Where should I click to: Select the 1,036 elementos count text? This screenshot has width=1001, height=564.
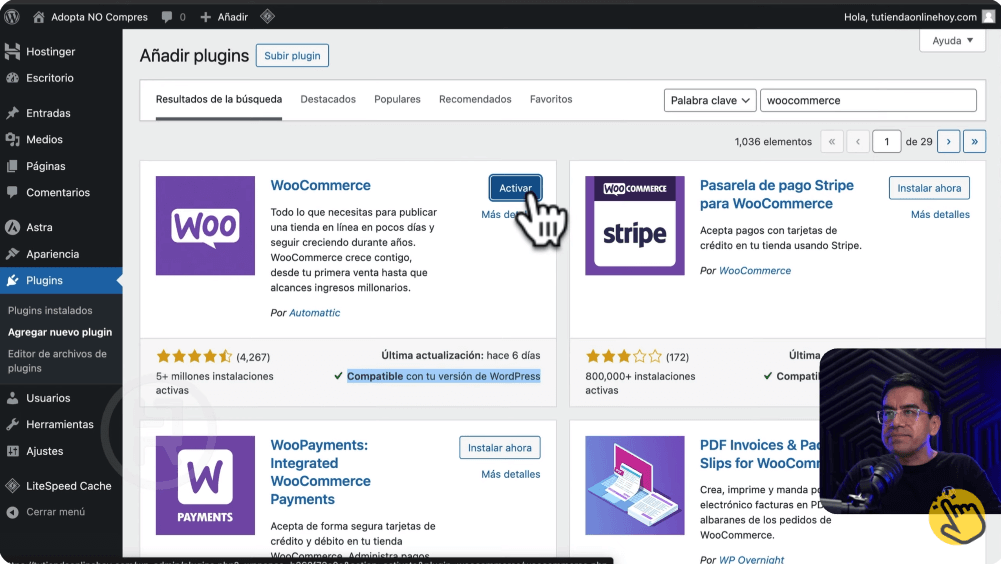[773, 142]
